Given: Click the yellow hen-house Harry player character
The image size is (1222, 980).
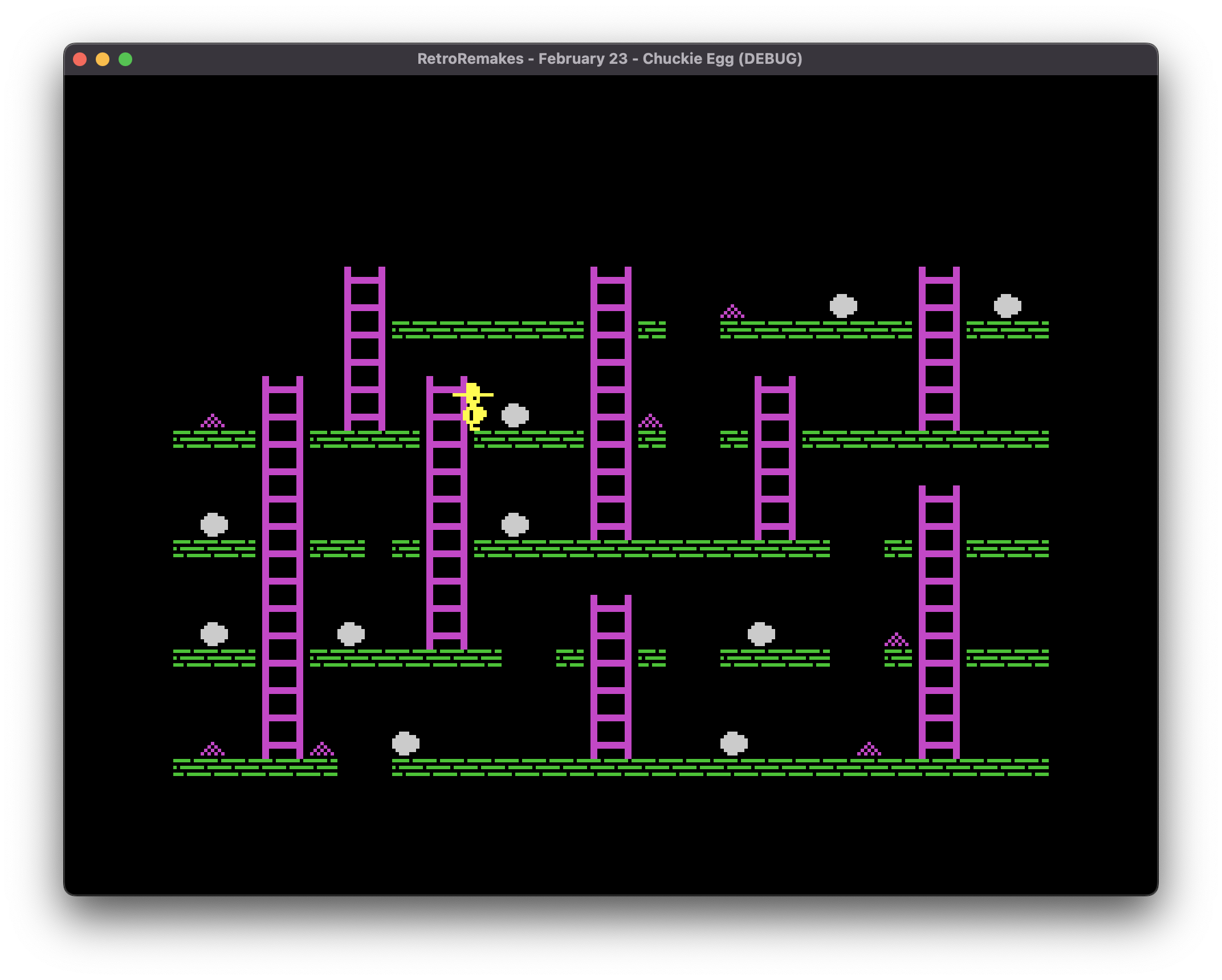Looking at the screenshot, I should coord(473,406).
